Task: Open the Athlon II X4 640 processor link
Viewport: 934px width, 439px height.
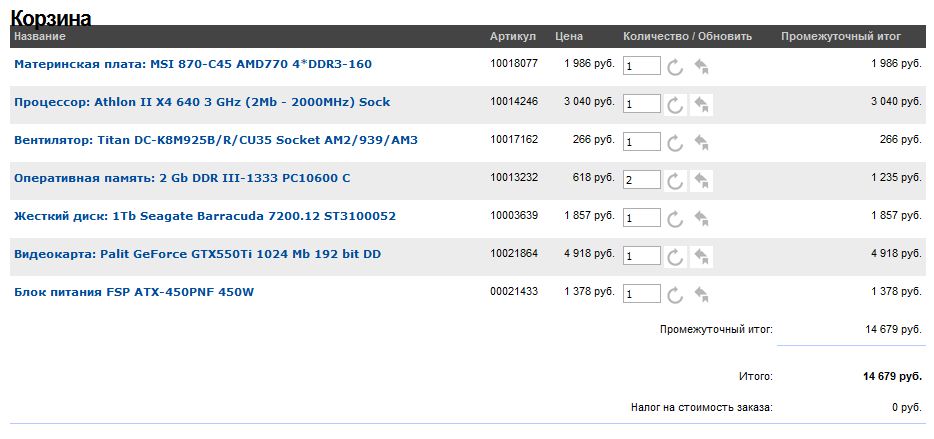Action: 202,102
